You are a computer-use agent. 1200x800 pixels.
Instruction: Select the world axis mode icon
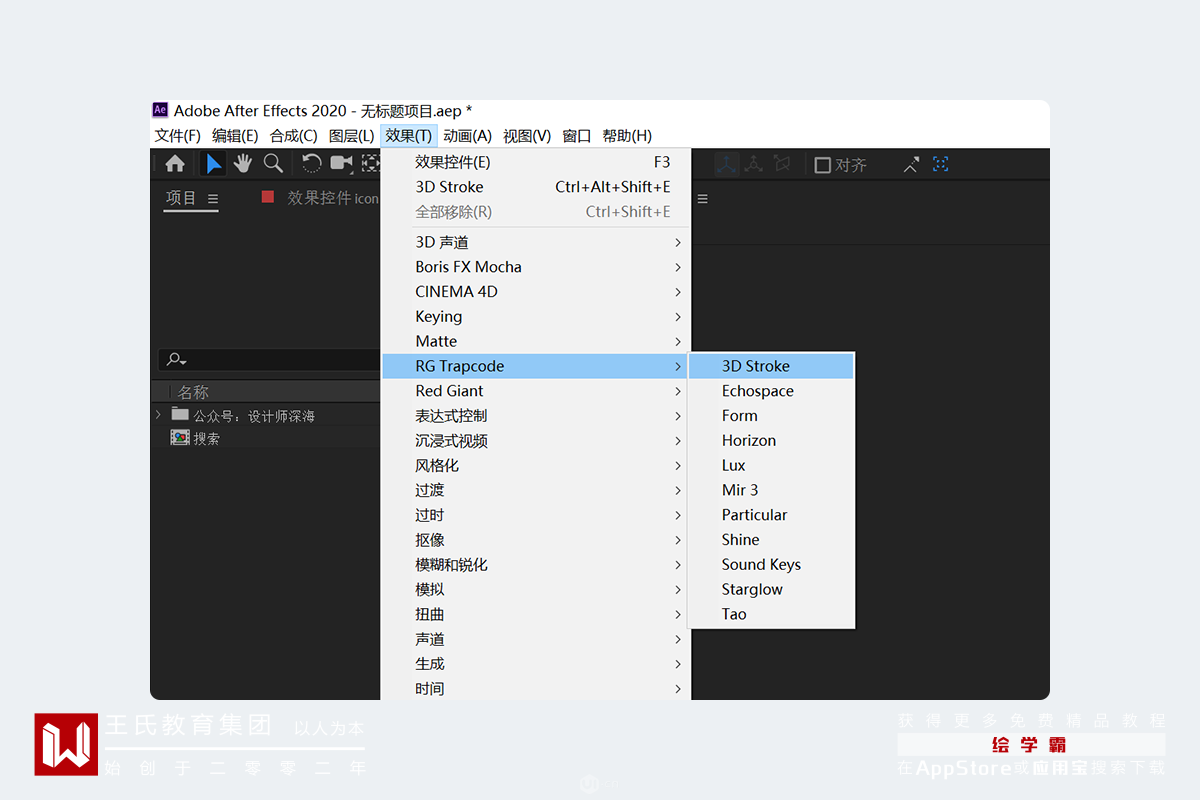754,165
